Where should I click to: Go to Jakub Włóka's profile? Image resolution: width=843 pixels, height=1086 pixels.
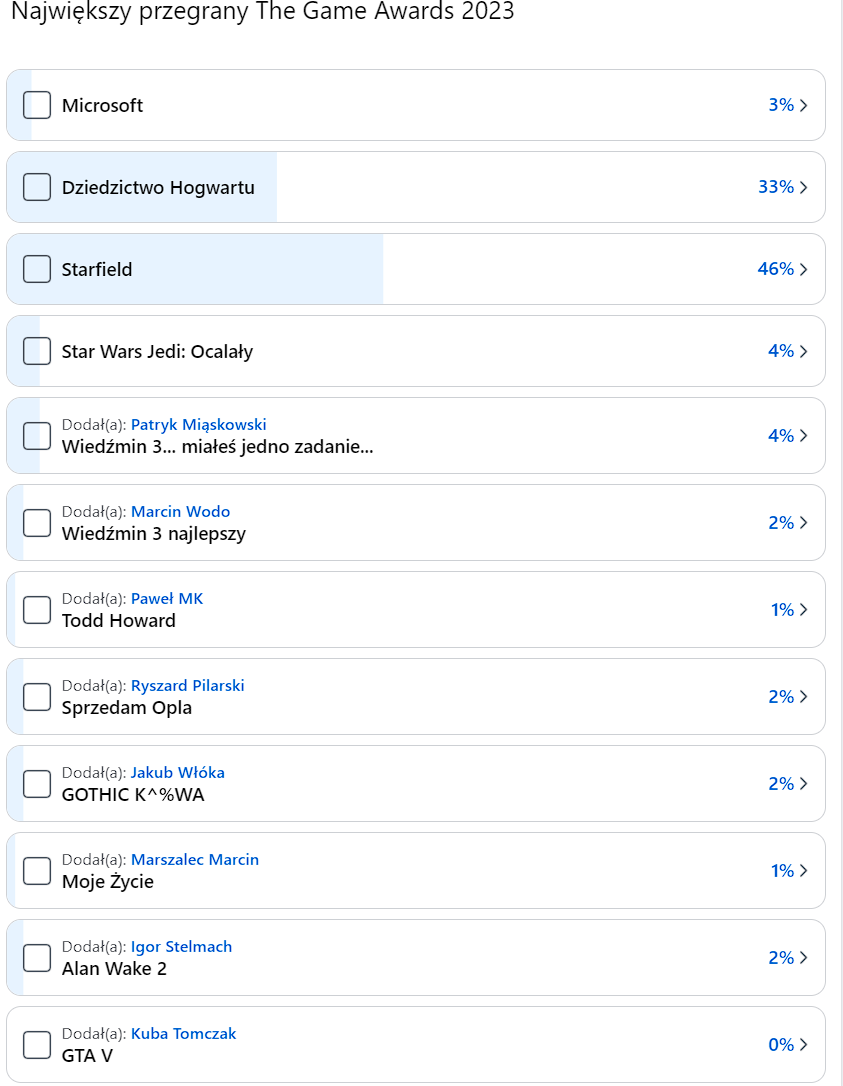point(177,773)
